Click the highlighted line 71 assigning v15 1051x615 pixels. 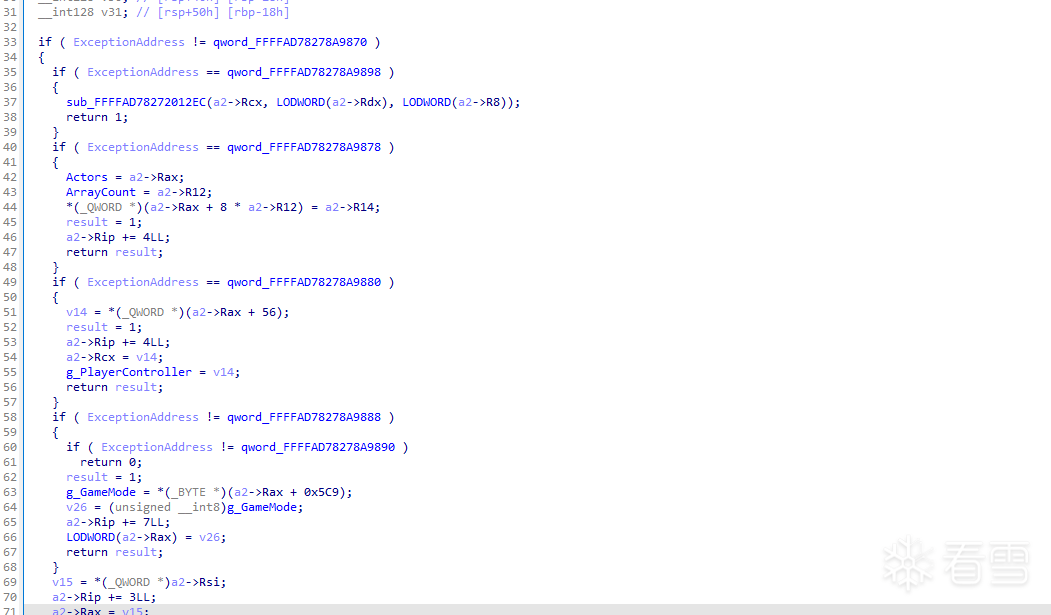coord(100,610)
